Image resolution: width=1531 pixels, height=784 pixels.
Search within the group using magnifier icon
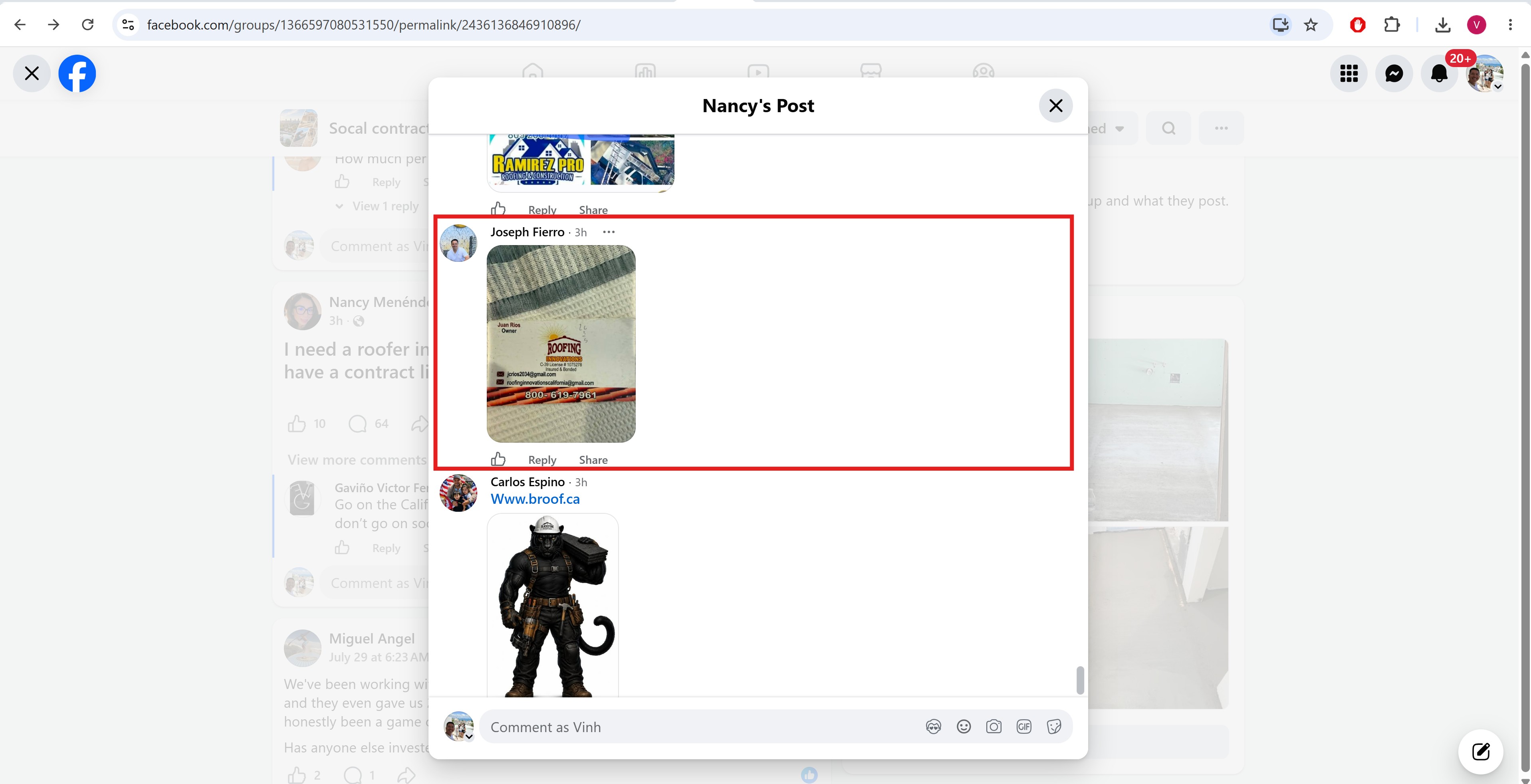1168,128
